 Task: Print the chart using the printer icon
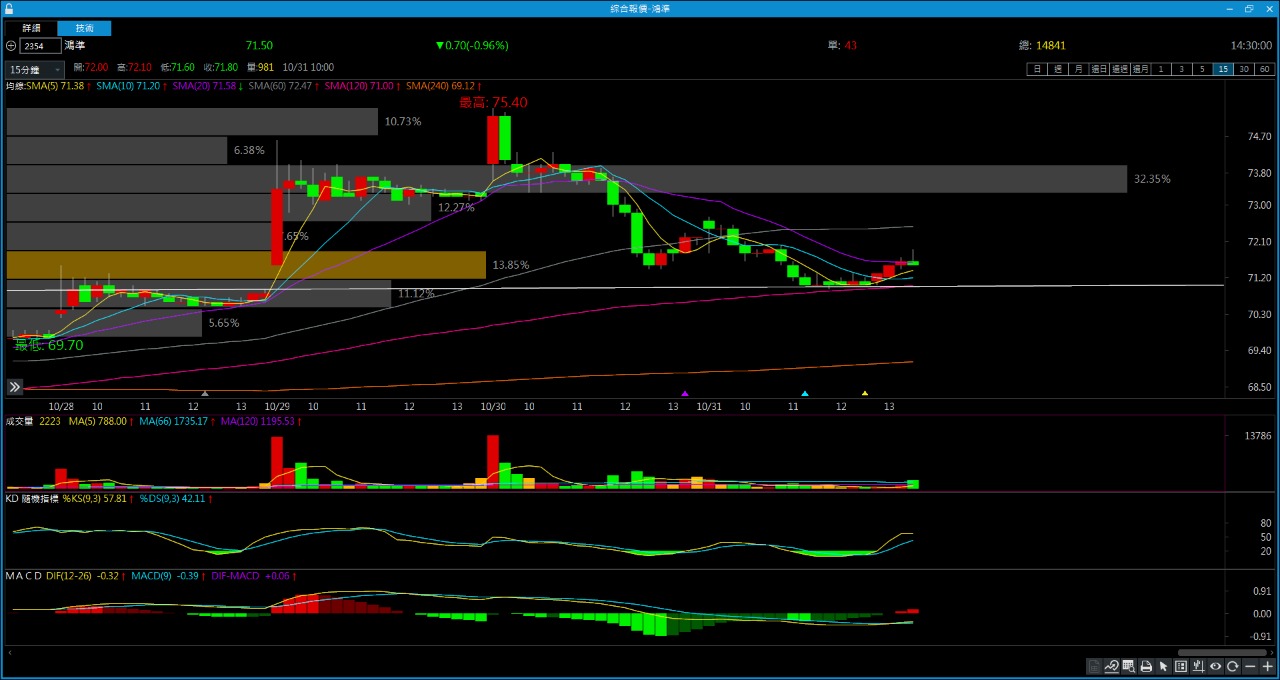coord(1146,666)
